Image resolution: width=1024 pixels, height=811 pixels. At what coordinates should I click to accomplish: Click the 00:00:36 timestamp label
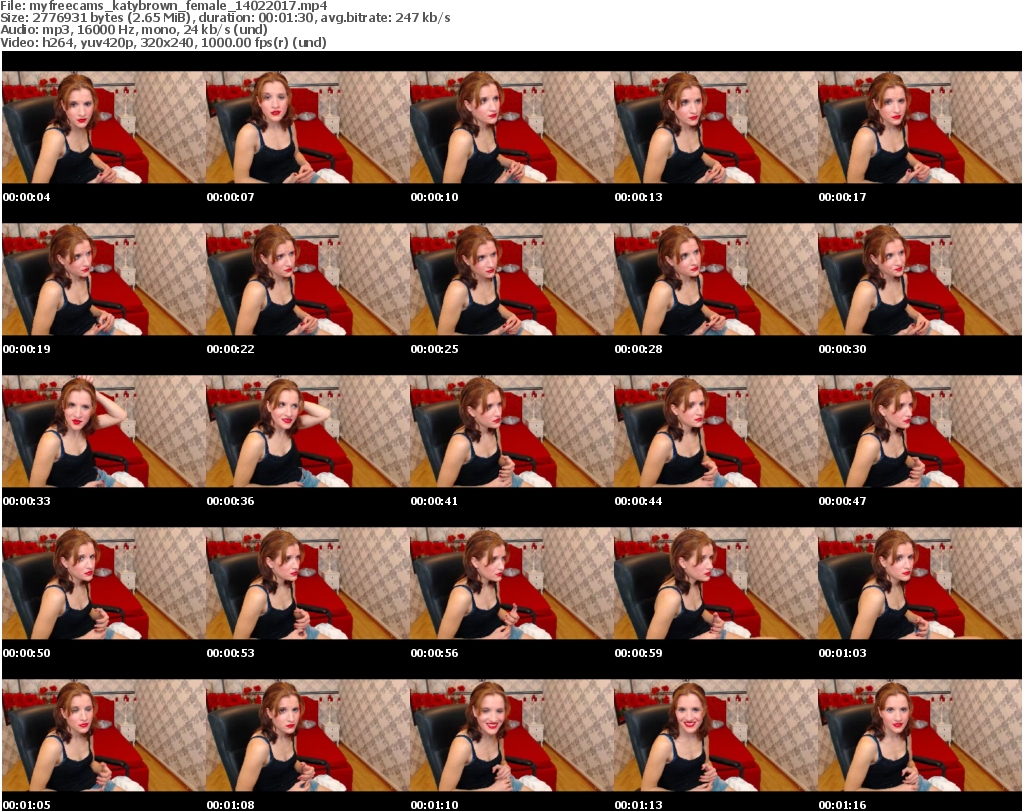point(231,501)
